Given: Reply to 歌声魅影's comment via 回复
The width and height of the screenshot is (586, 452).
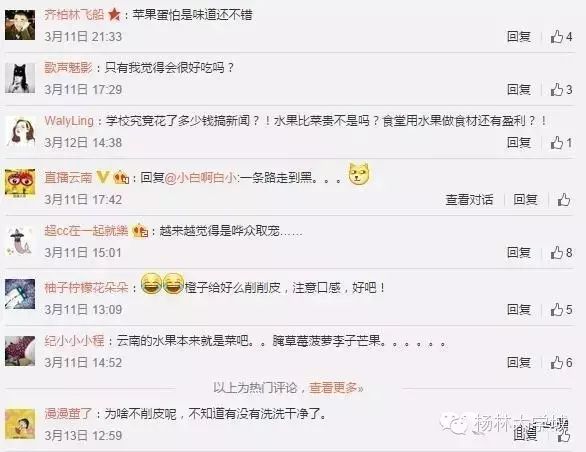Looking at the screenshot, I should [519, 90].
